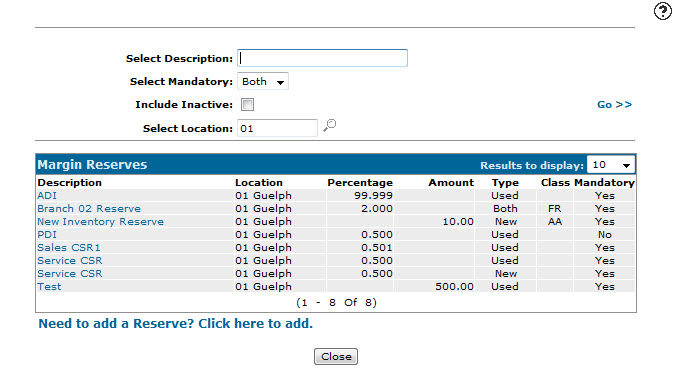Click the 'New' type cell for New Inventory Reserve
This screenshot has width=673, height=370.
pos(506,222)
